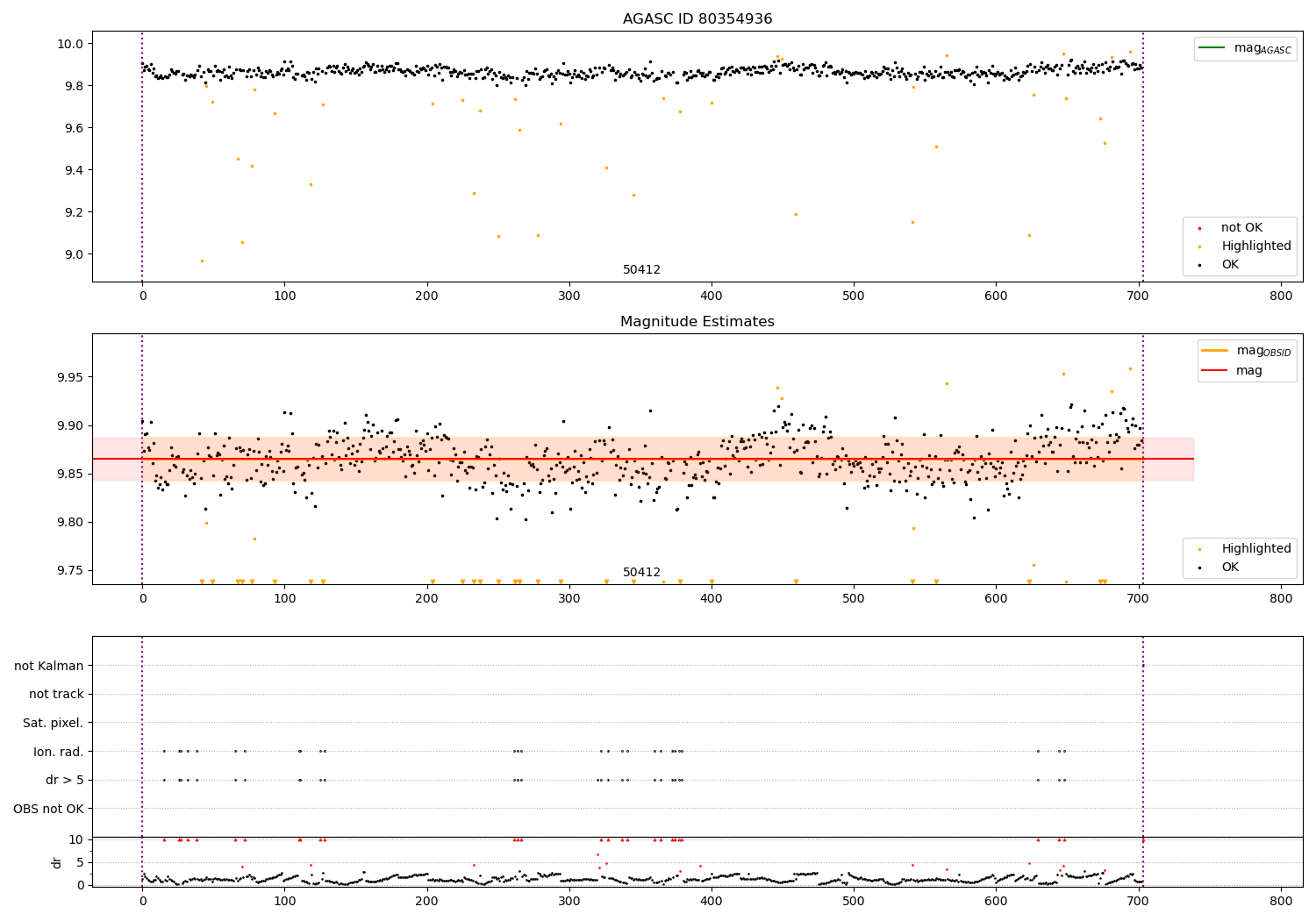
Task: Click the 'Sat. pixel.' axis label
Action: point(54,723)
